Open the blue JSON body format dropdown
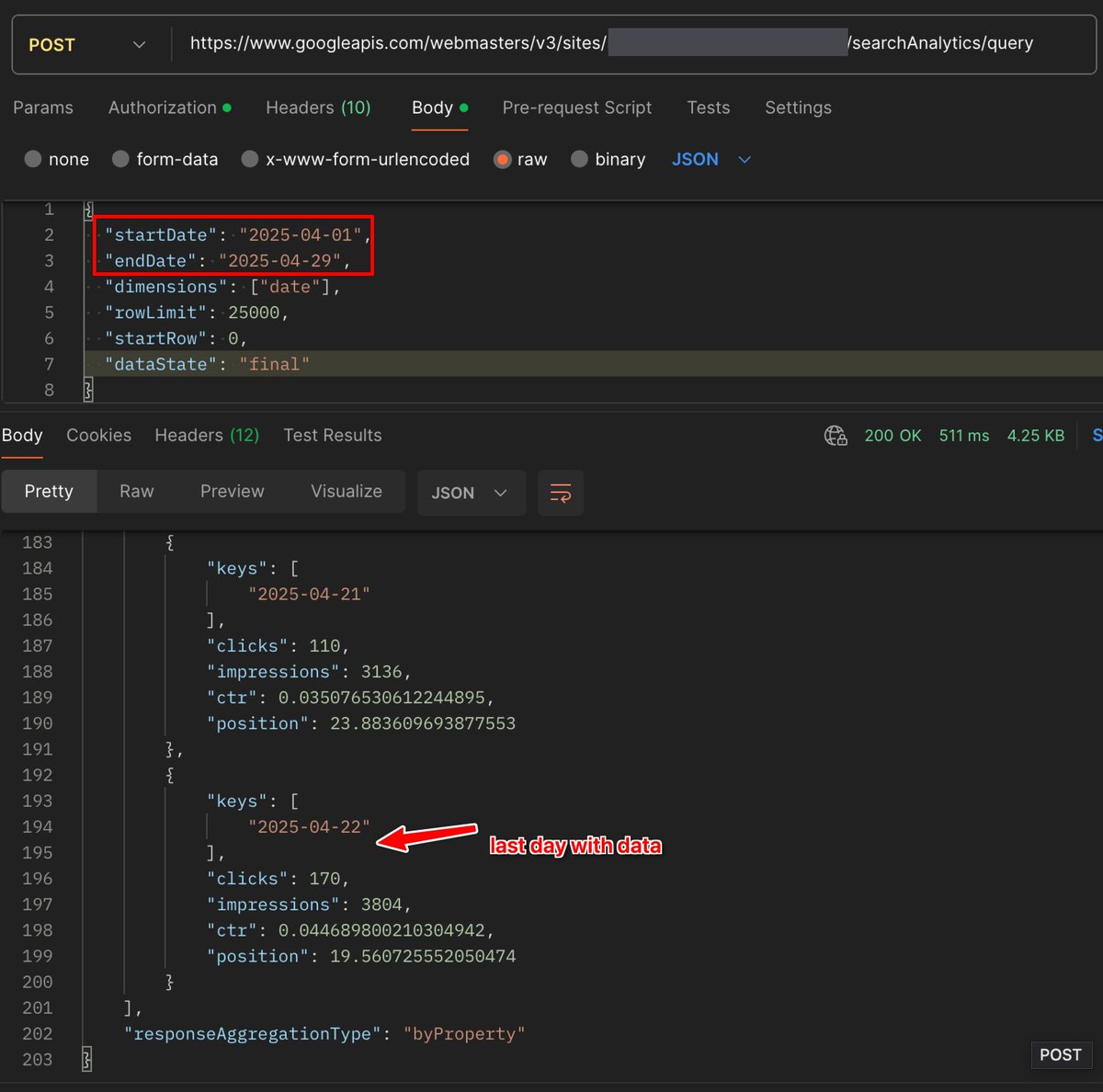 pyautogui.click(x=711, y=159)
